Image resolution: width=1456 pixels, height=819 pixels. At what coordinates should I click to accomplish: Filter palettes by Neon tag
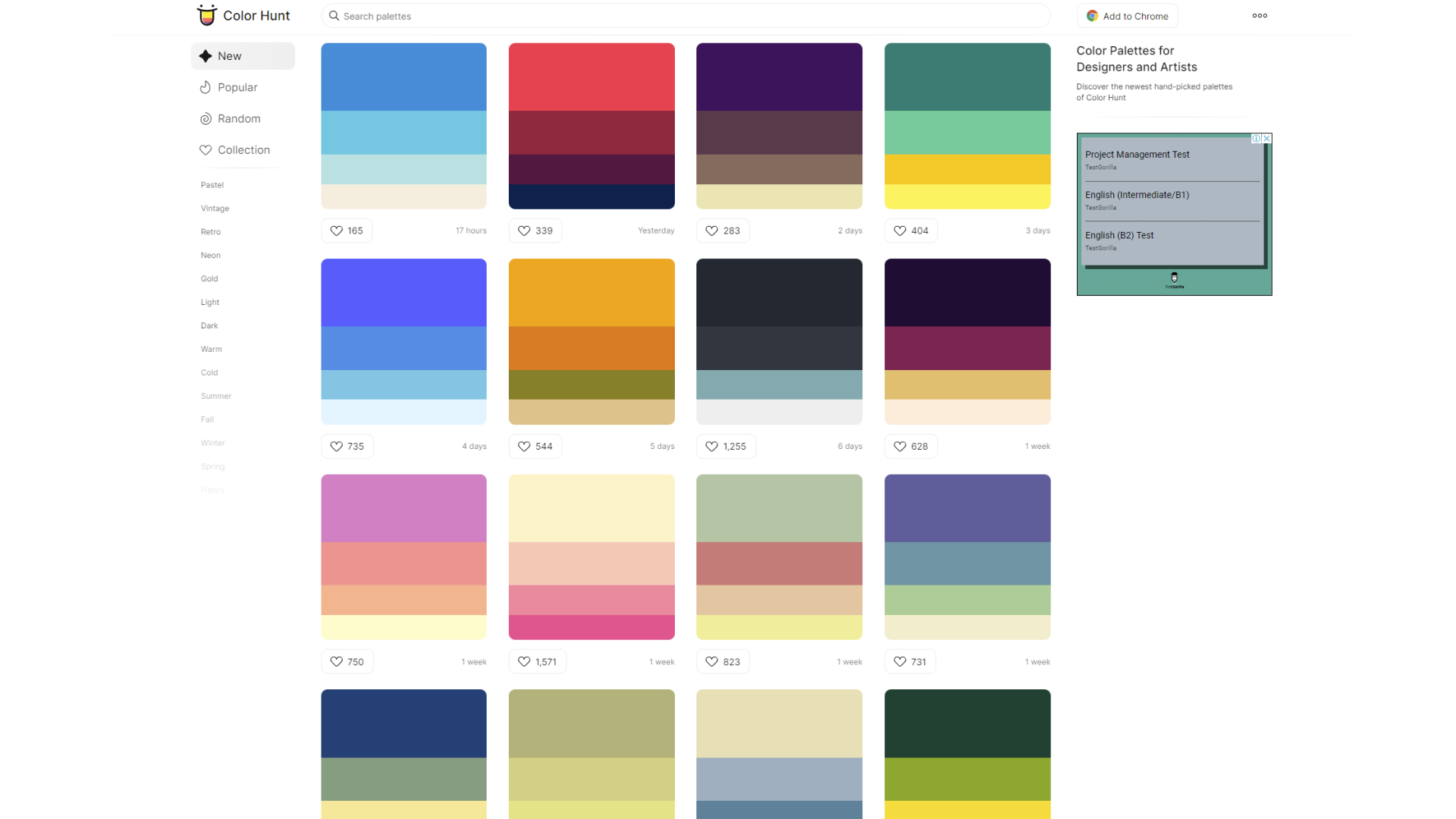[211, 256]
